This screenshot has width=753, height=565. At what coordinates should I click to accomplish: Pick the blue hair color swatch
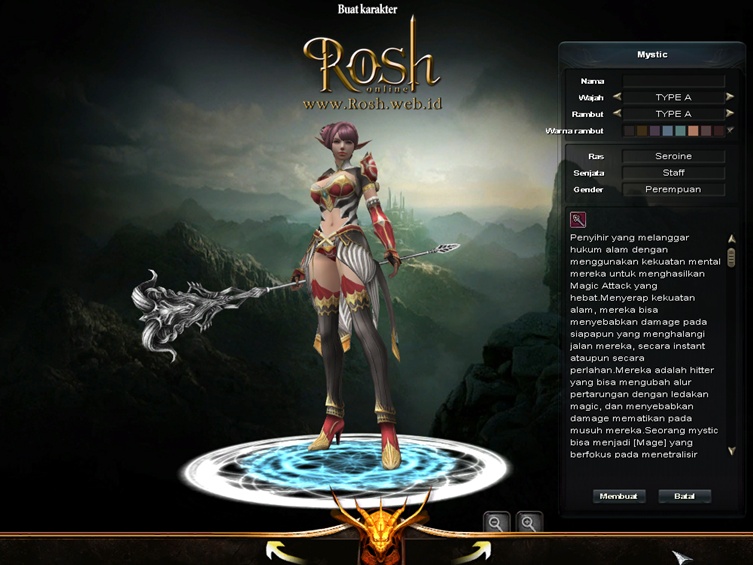coord(668,131)
